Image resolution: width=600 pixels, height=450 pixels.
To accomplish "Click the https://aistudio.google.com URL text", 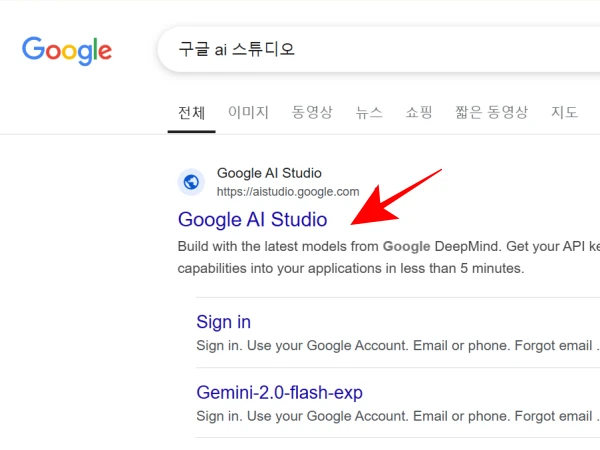I will coord(288,191).
